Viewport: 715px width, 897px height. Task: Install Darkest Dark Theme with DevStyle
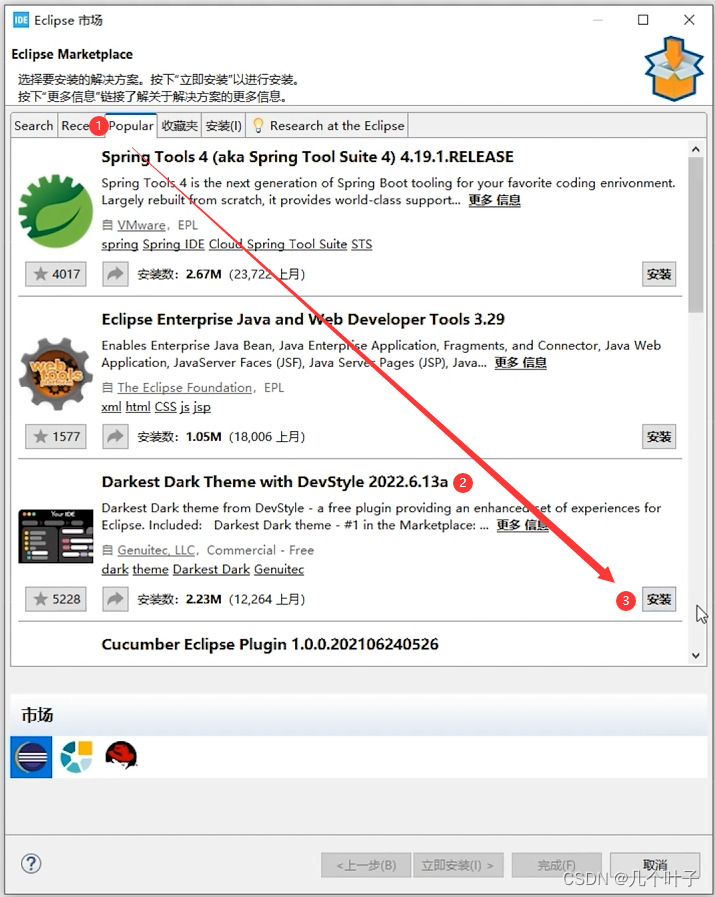(x=659, y=599)
